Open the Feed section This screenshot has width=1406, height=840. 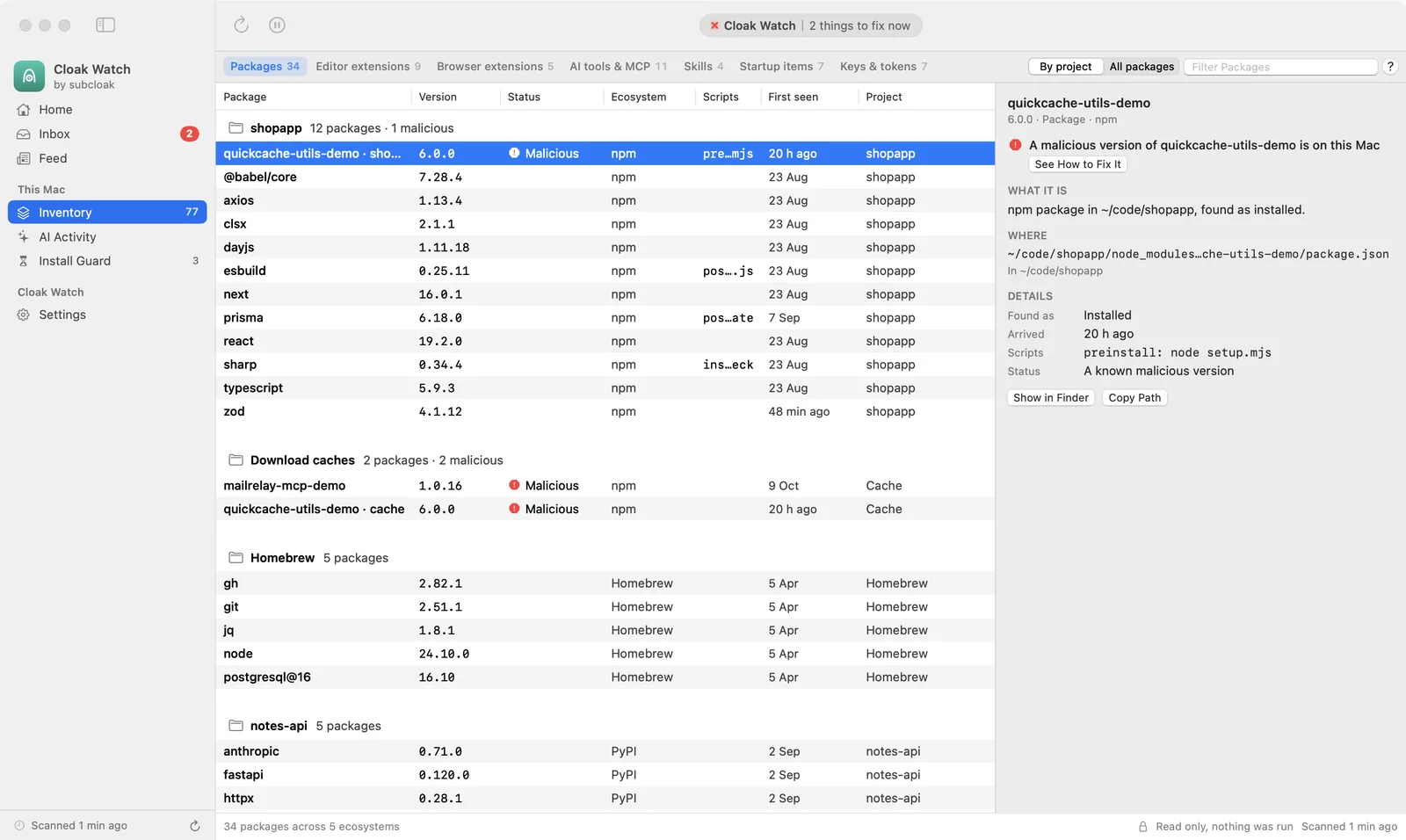107,158
